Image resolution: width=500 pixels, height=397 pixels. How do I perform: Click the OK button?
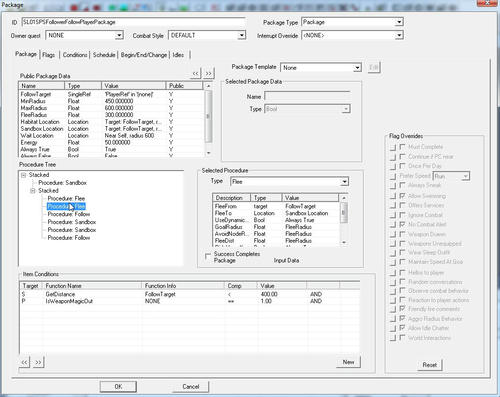coord(118,387)
